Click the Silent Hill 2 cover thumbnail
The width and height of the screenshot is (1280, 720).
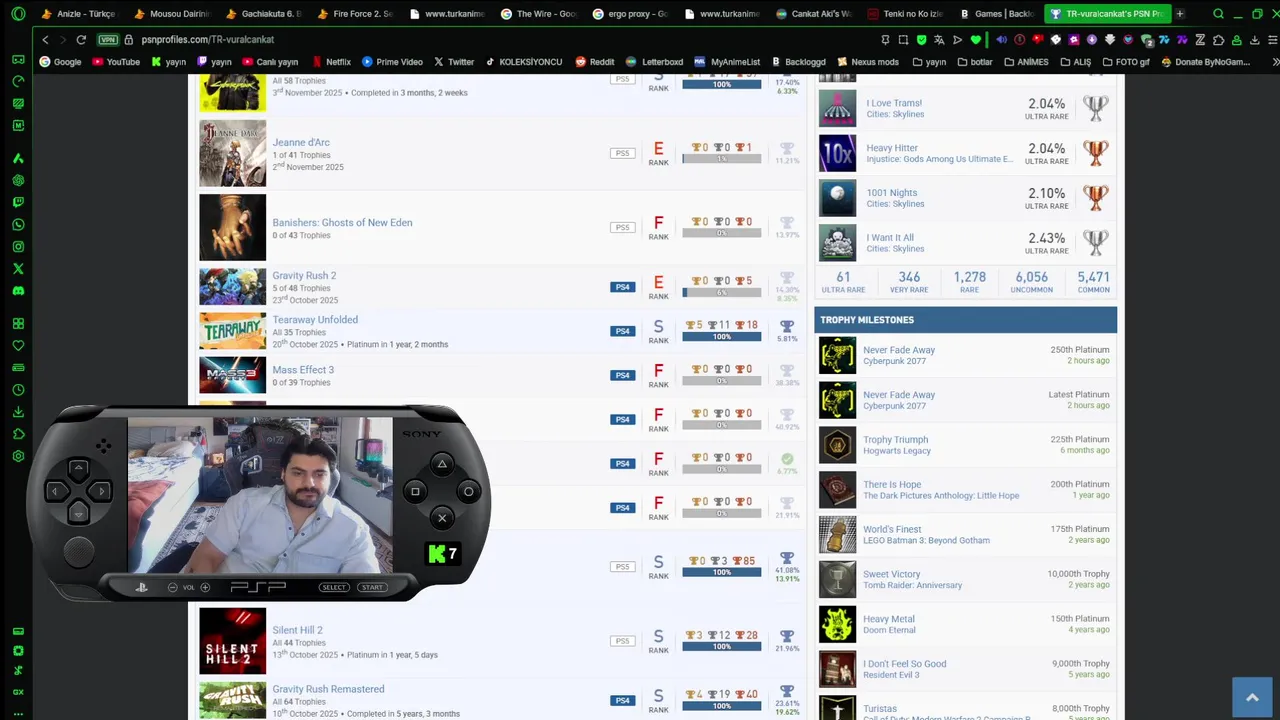click(232, 641)
